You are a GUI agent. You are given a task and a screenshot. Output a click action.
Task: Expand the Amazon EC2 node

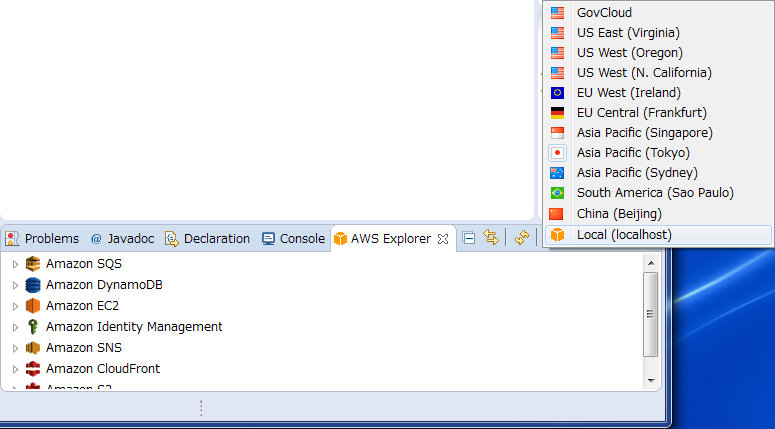(x=15, y=306)
